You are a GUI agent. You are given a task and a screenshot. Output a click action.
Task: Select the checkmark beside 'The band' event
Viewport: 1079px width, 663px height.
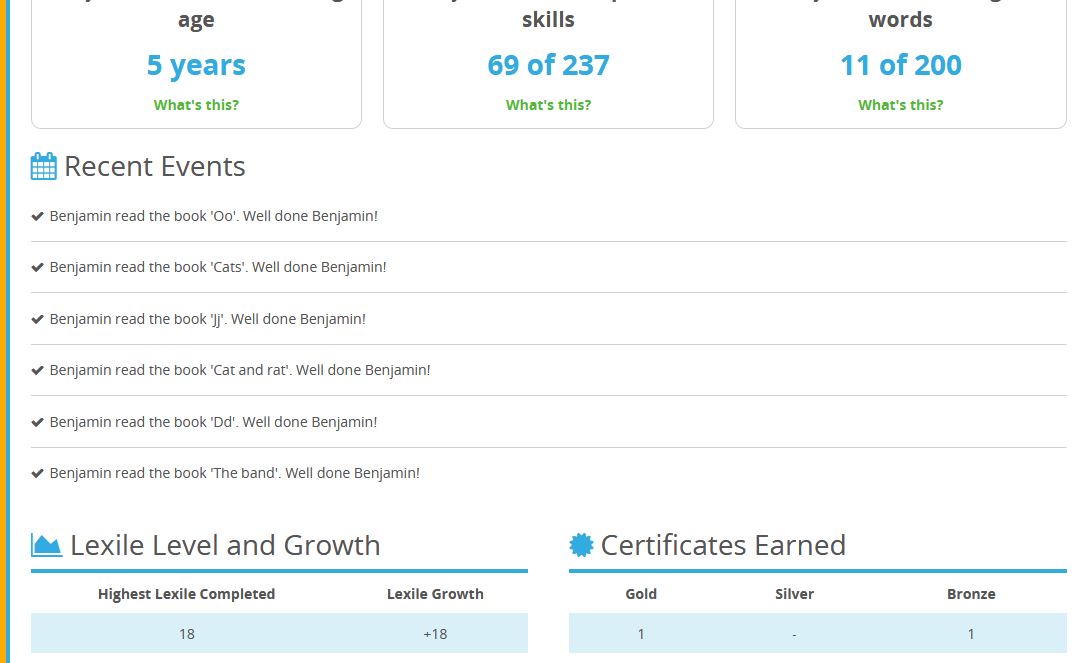point(38,473)
